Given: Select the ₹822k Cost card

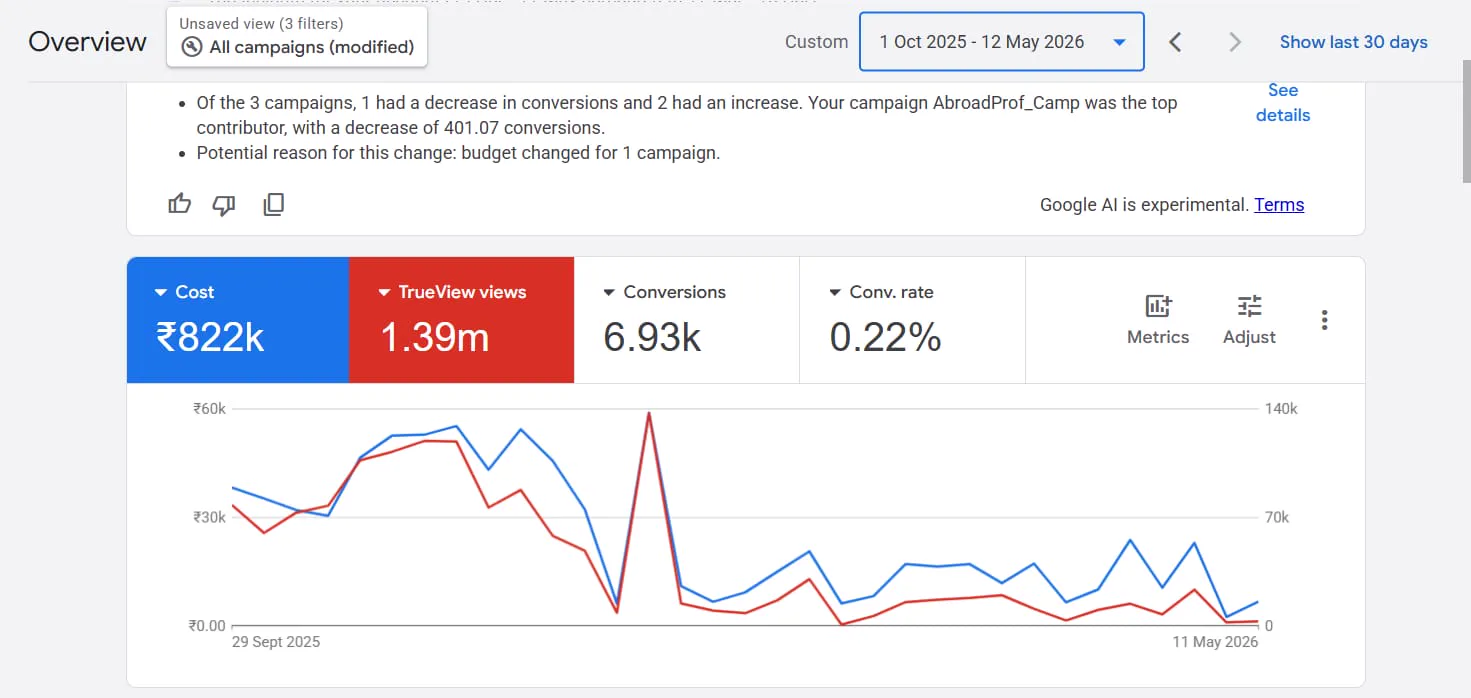Looking at the screenshot, I should pos(238,320).
